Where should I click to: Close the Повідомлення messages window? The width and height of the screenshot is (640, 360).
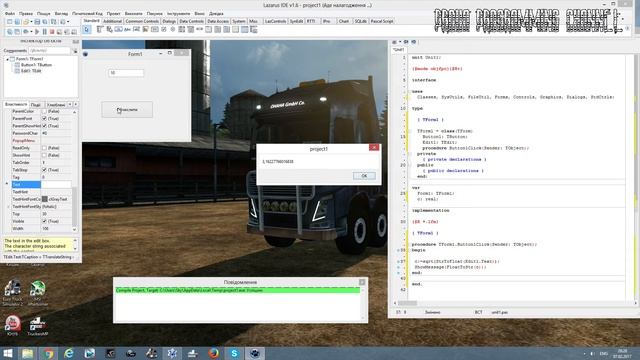[x=362, y=282]
